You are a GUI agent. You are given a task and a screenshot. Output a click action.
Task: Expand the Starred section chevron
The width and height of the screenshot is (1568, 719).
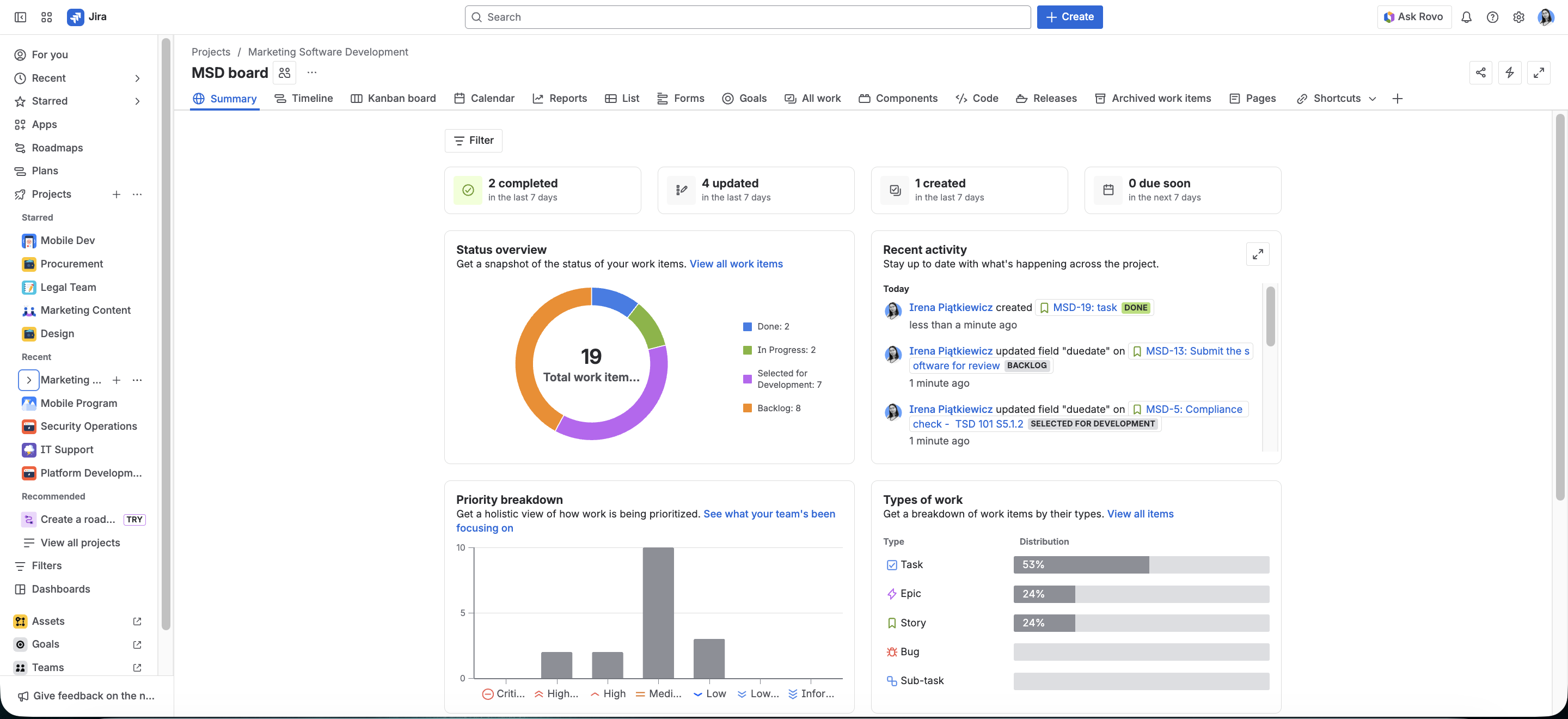pyautogui.click(x=137, y=101)
